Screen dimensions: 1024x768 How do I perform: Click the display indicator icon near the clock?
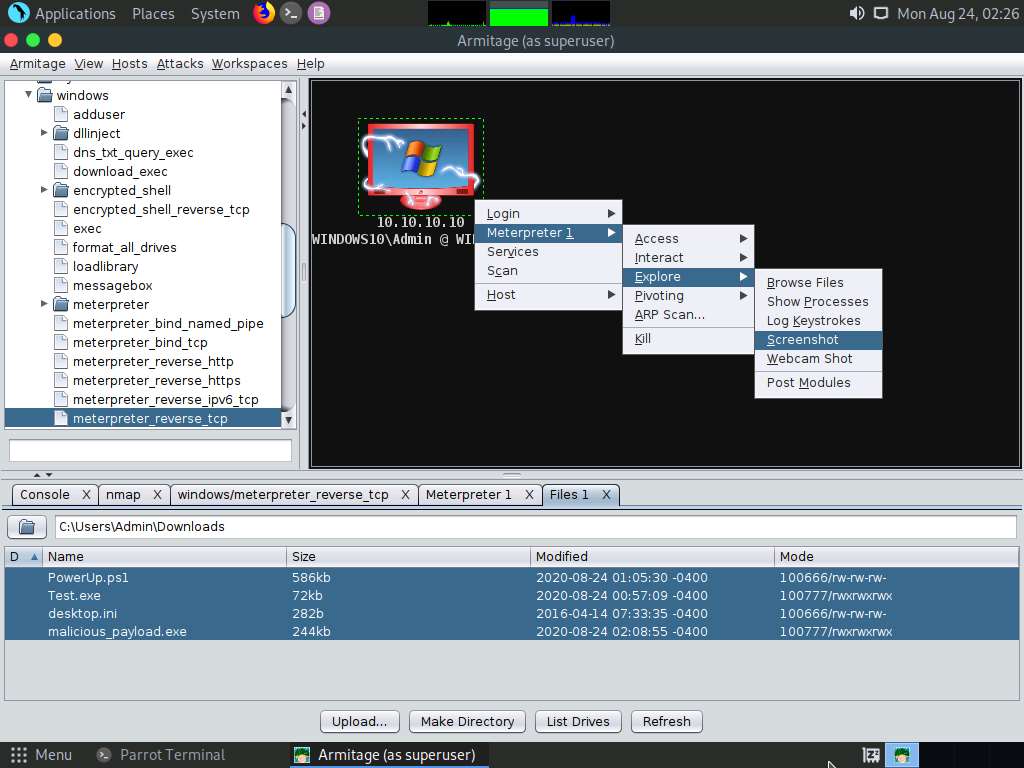[x=881, y=13]
